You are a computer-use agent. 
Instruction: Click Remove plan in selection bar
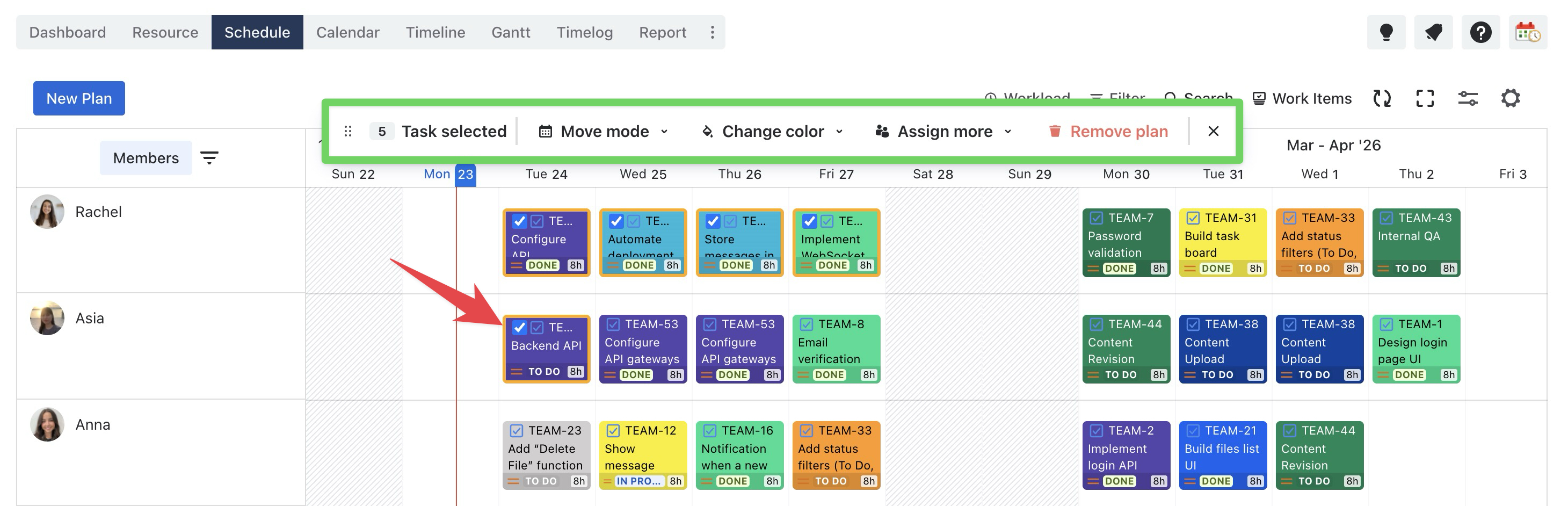[x=1108, y=132]
